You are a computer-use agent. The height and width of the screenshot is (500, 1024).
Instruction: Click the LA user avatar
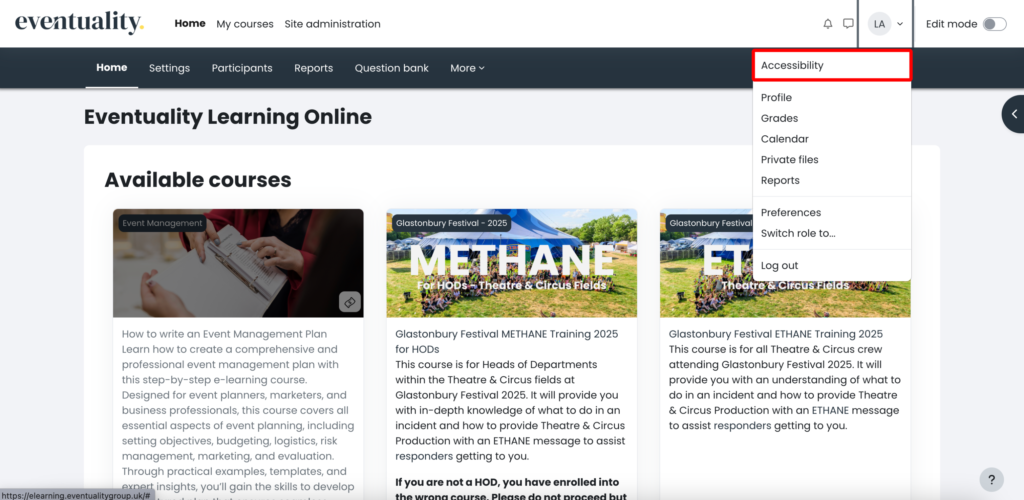point(880,24)
